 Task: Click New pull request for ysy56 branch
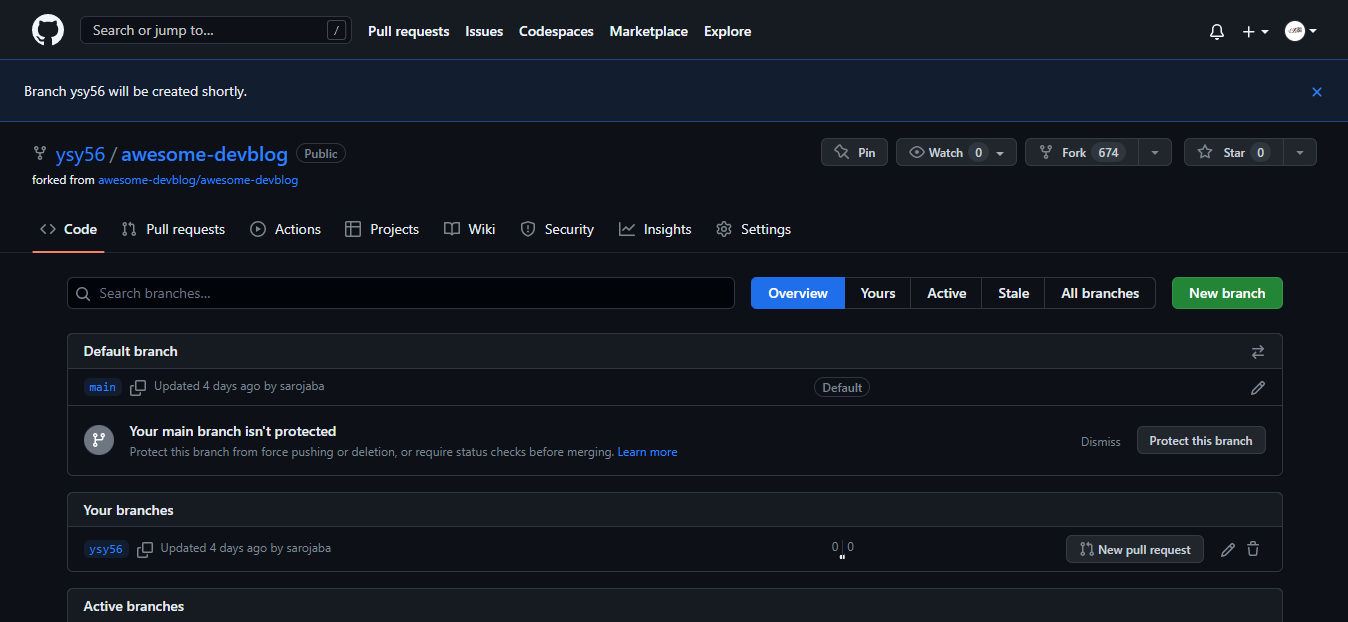(1135, 549)
